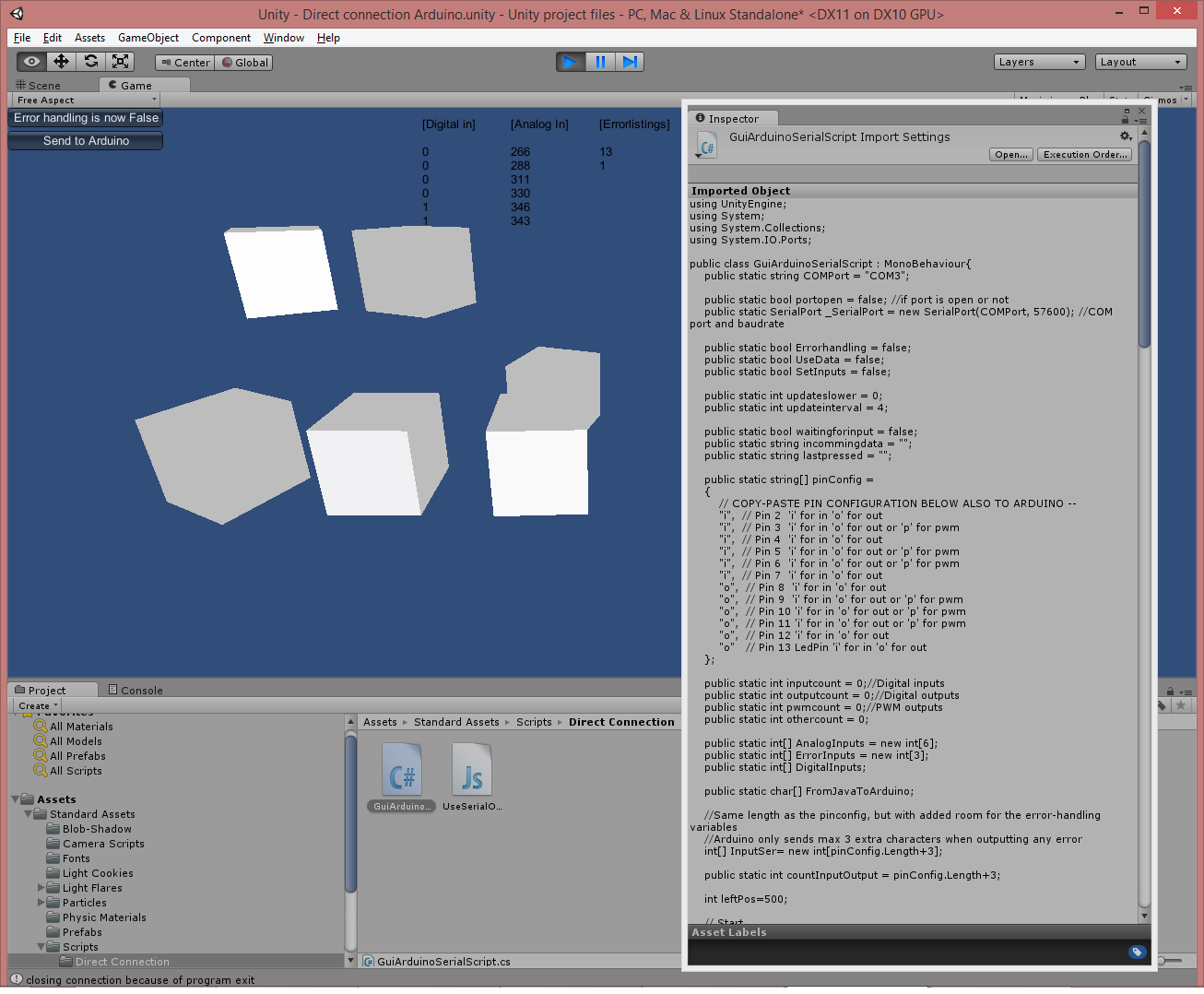
Task: Open the File menu
Action: pos(22,38)
